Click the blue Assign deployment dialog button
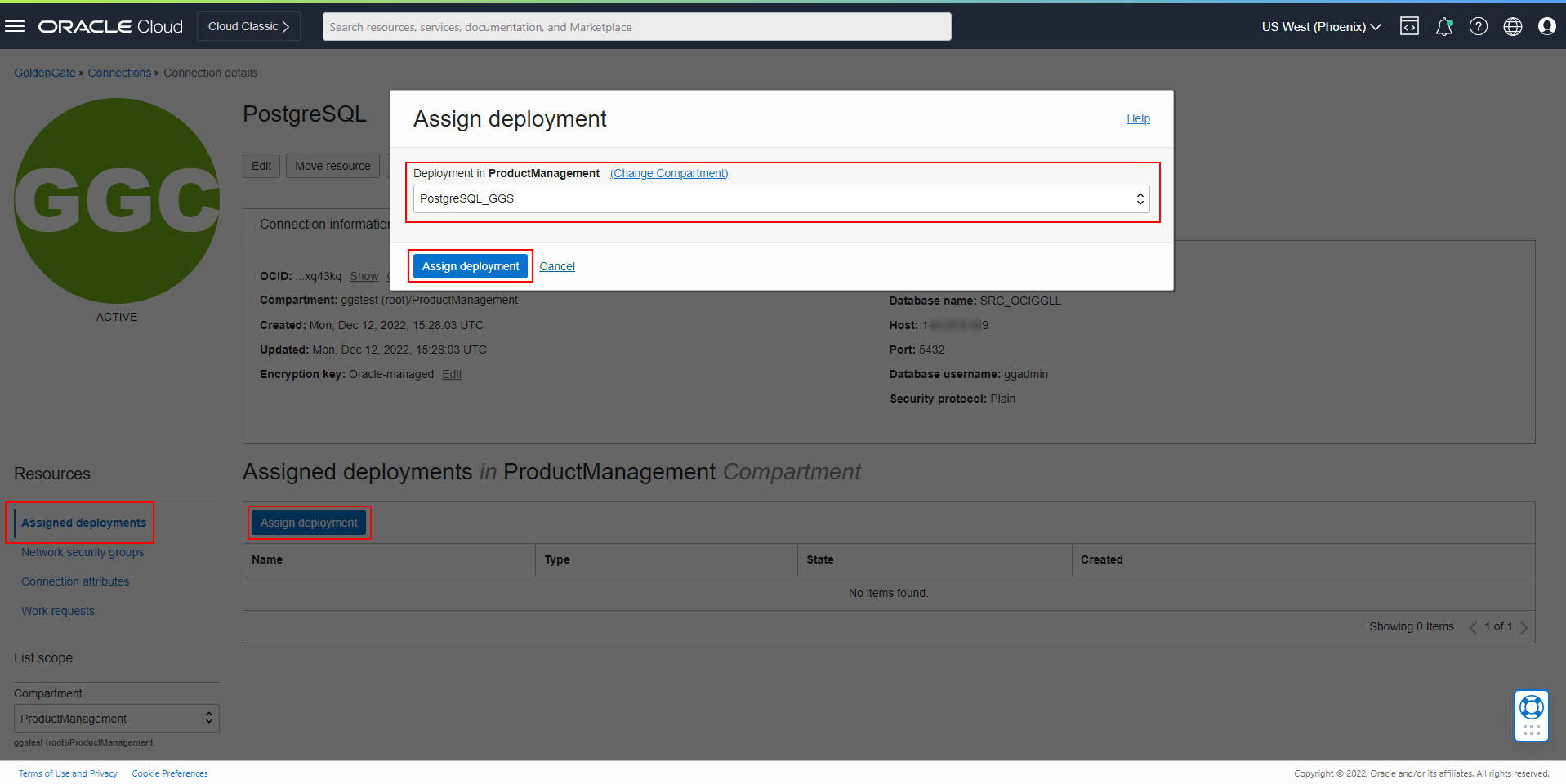The height and width of the screenshot is (784, 1566). (470, 266)
